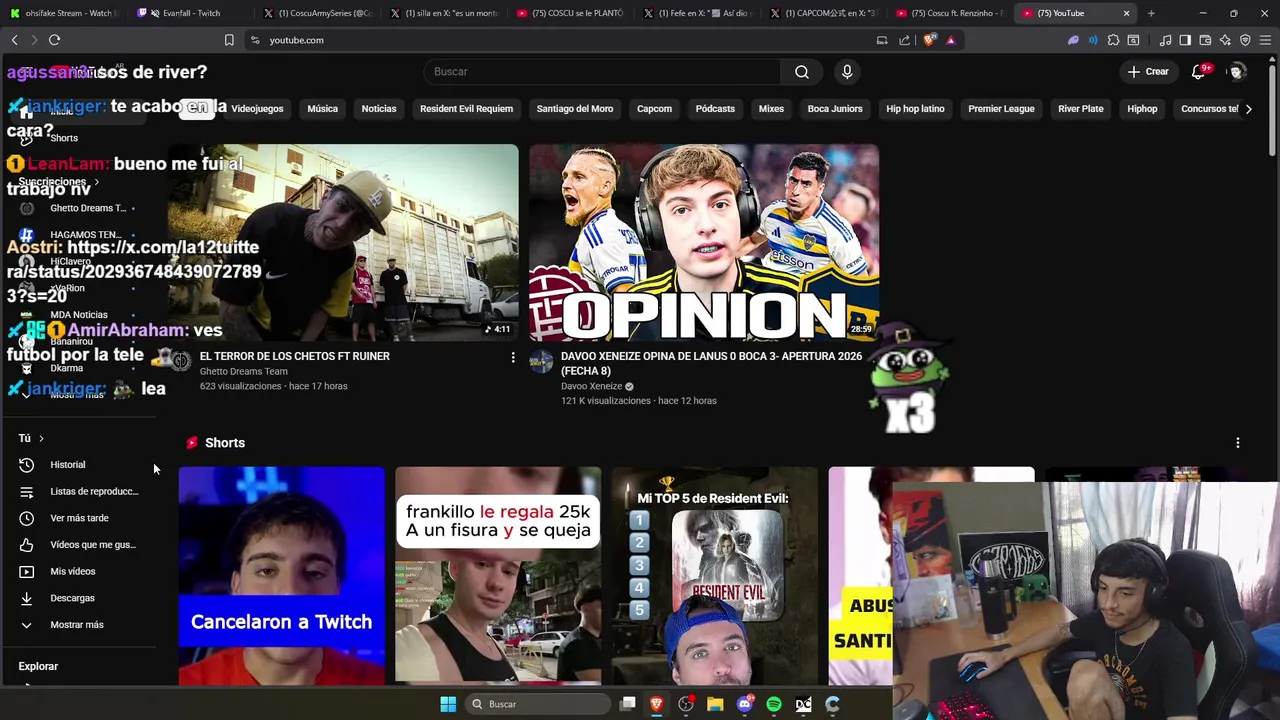The image size is (1280, 720).
Task: Open Listas de reproducción in sidebar
Action: point(78,492)
